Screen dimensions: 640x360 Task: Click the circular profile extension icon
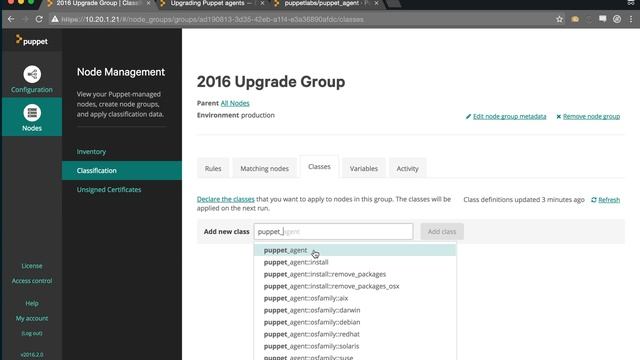[x=617, y=19]
